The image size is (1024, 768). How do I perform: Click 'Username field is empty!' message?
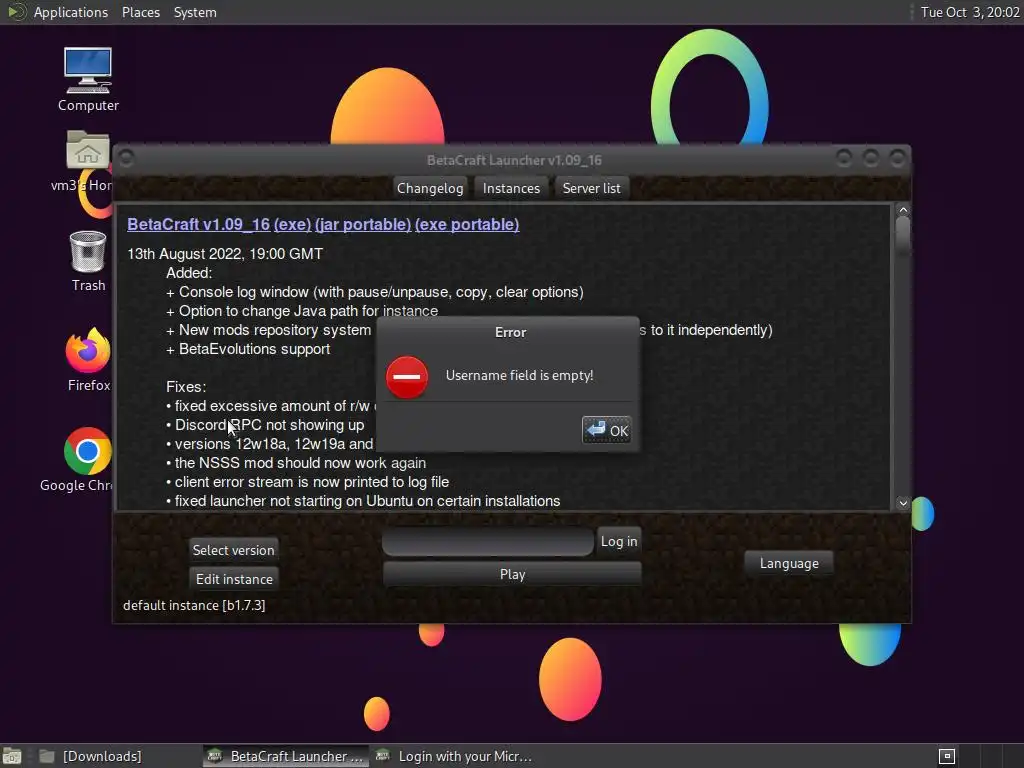coord(519,376)
